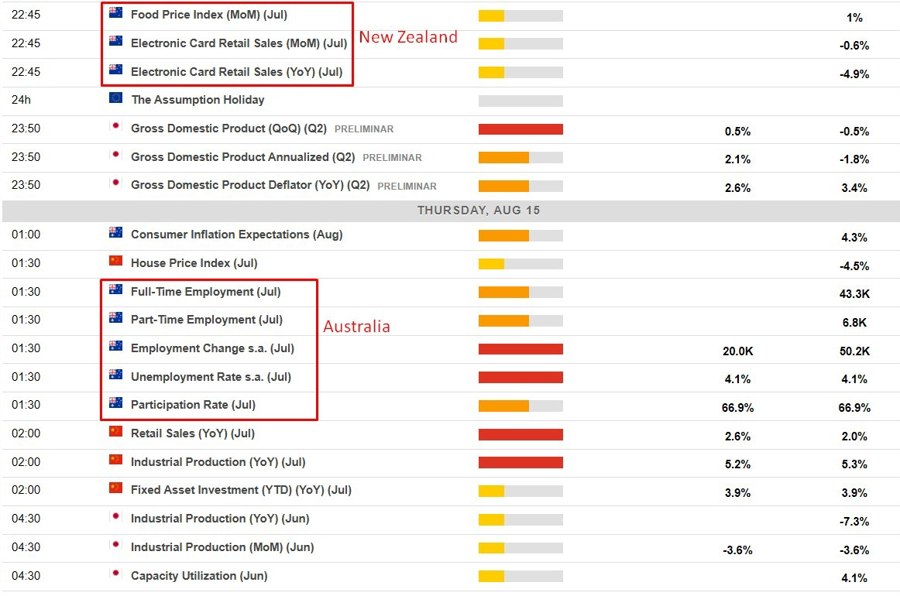900x596 pixels.
Task: Click the Electronic Card Retail Sales (MoM) event
Action: point(240,44)
